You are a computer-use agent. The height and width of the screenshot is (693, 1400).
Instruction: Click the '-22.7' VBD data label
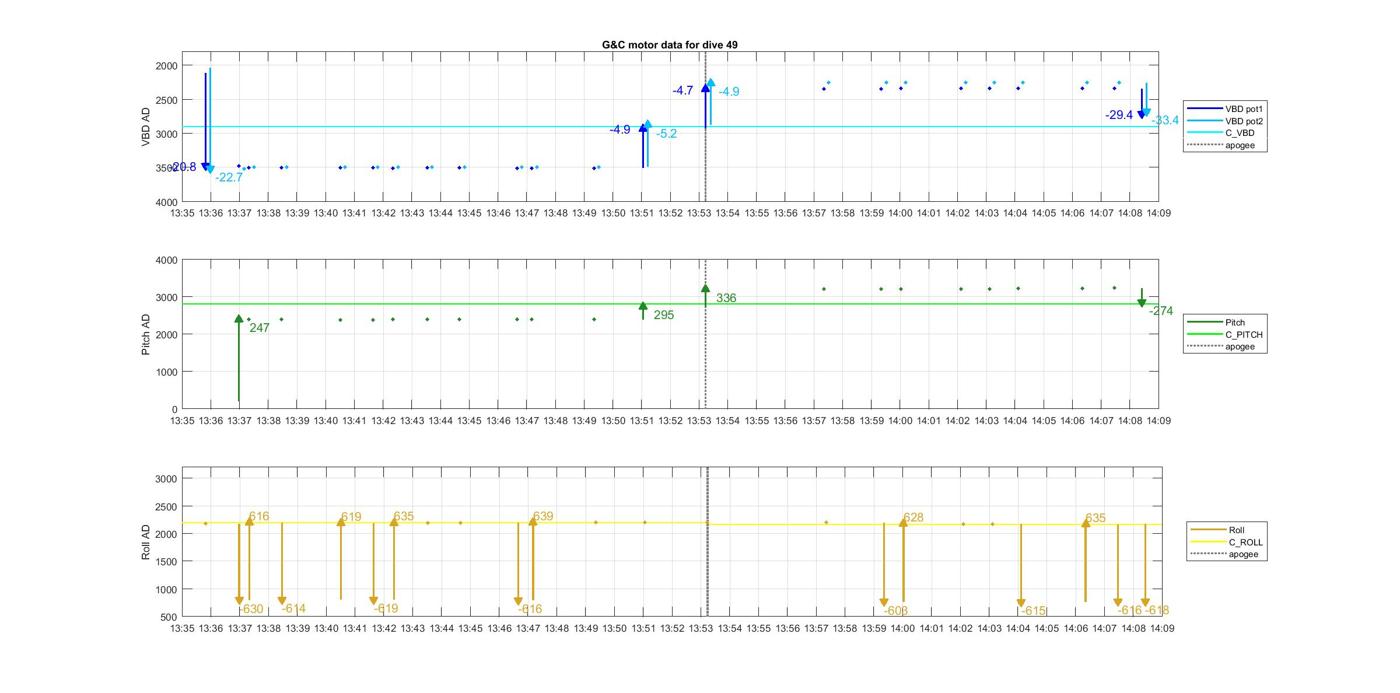pos(229,177)
